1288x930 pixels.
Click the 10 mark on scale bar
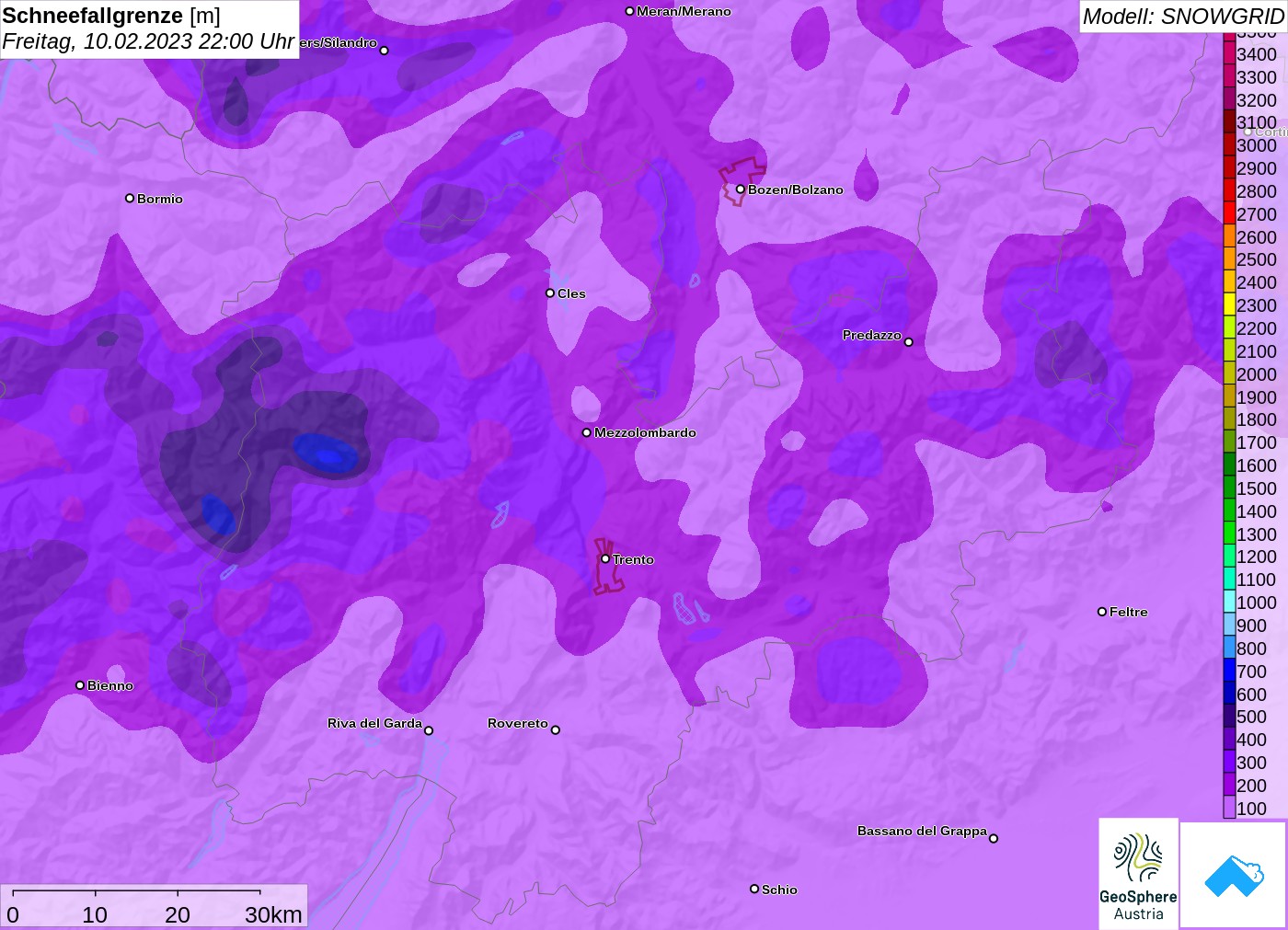[x=95, y=915]
